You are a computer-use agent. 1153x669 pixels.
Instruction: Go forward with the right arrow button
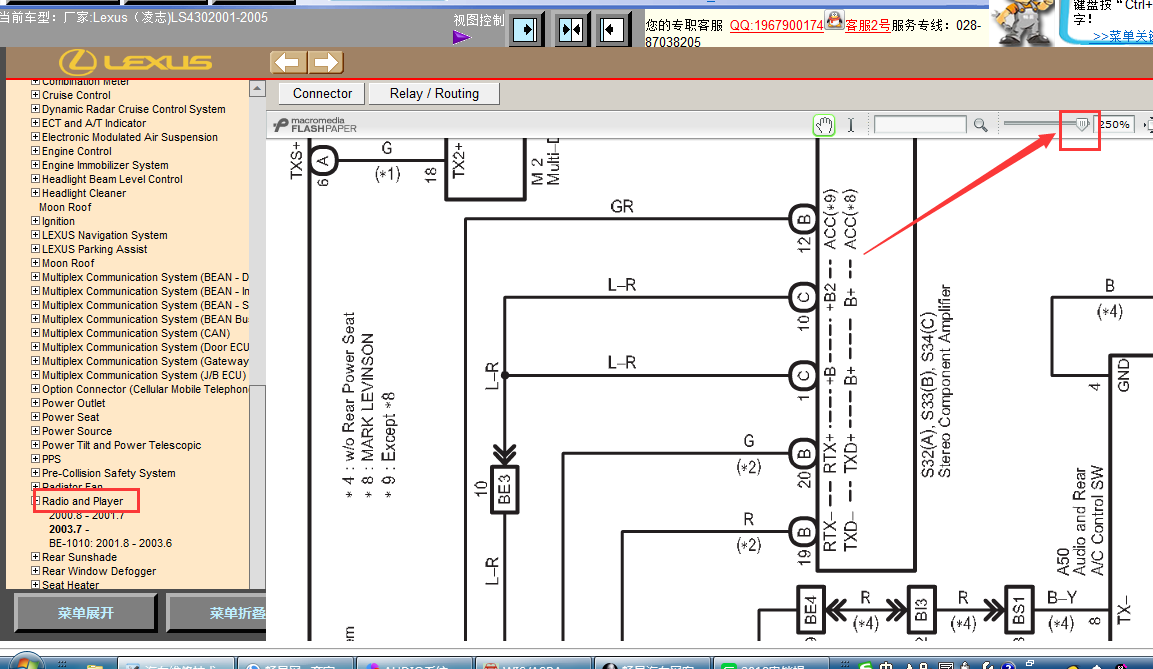(x=326, y=62)
